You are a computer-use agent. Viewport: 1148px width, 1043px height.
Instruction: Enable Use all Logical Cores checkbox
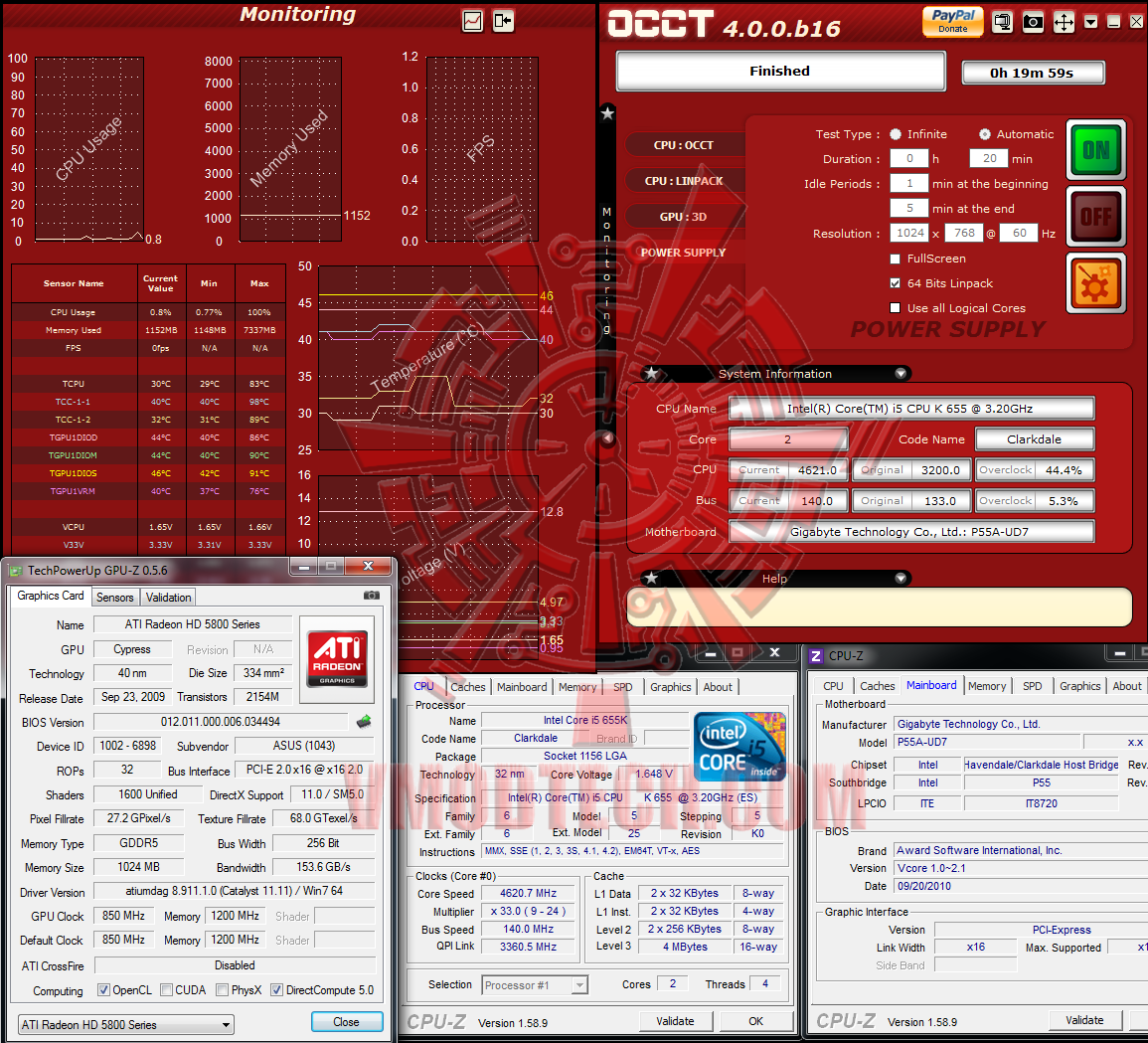(x=895, y=307)
